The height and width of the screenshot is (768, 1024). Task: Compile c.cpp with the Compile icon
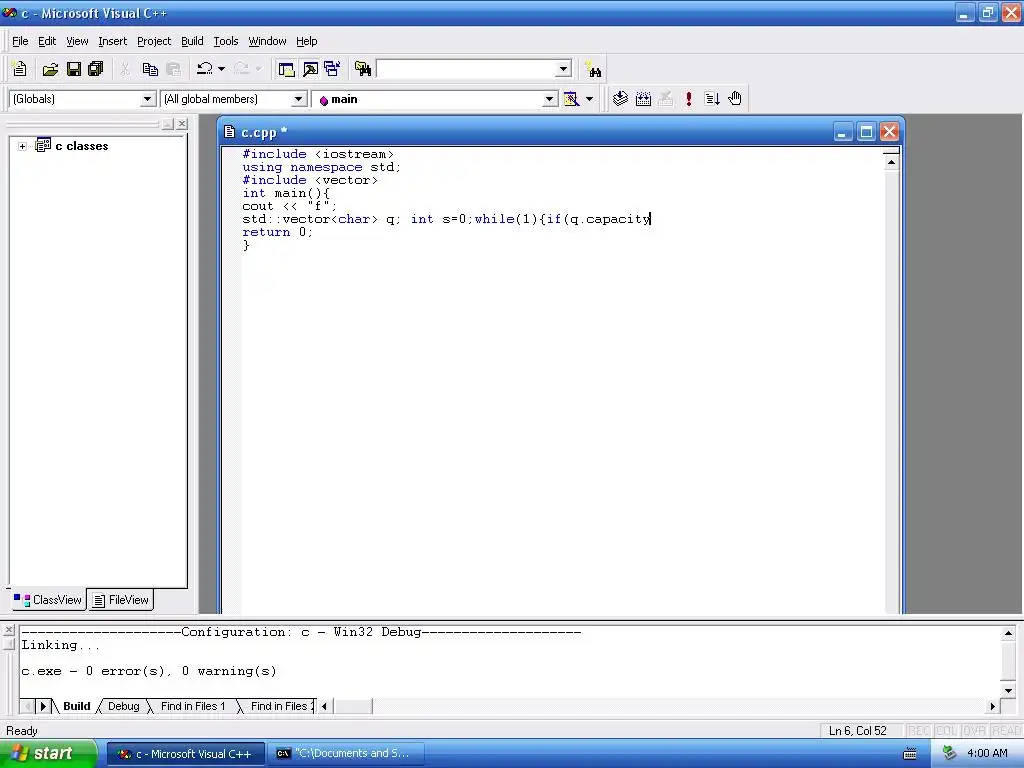pyautogui.click(x=620, y=99)
